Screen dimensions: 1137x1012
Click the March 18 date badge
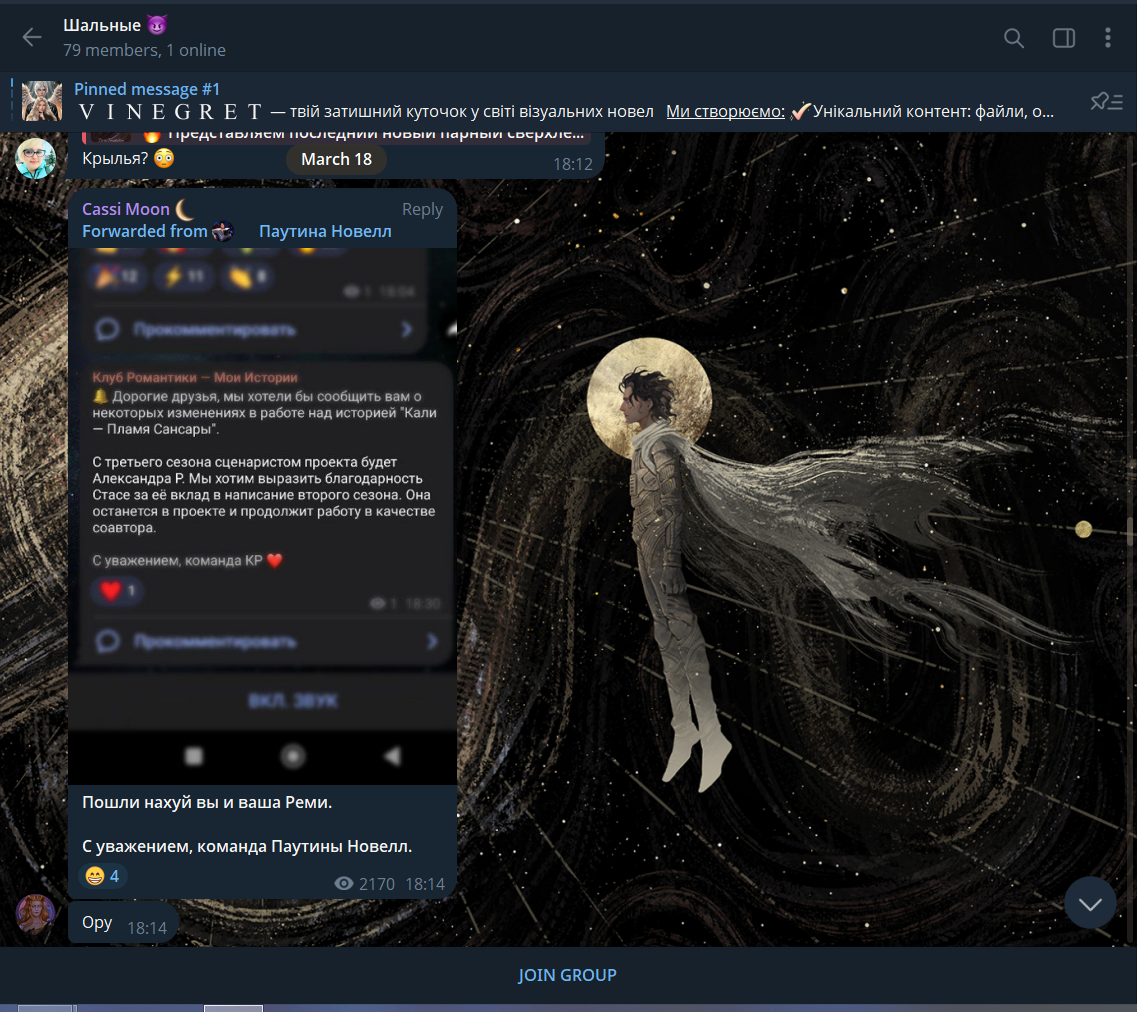[336, 159]
